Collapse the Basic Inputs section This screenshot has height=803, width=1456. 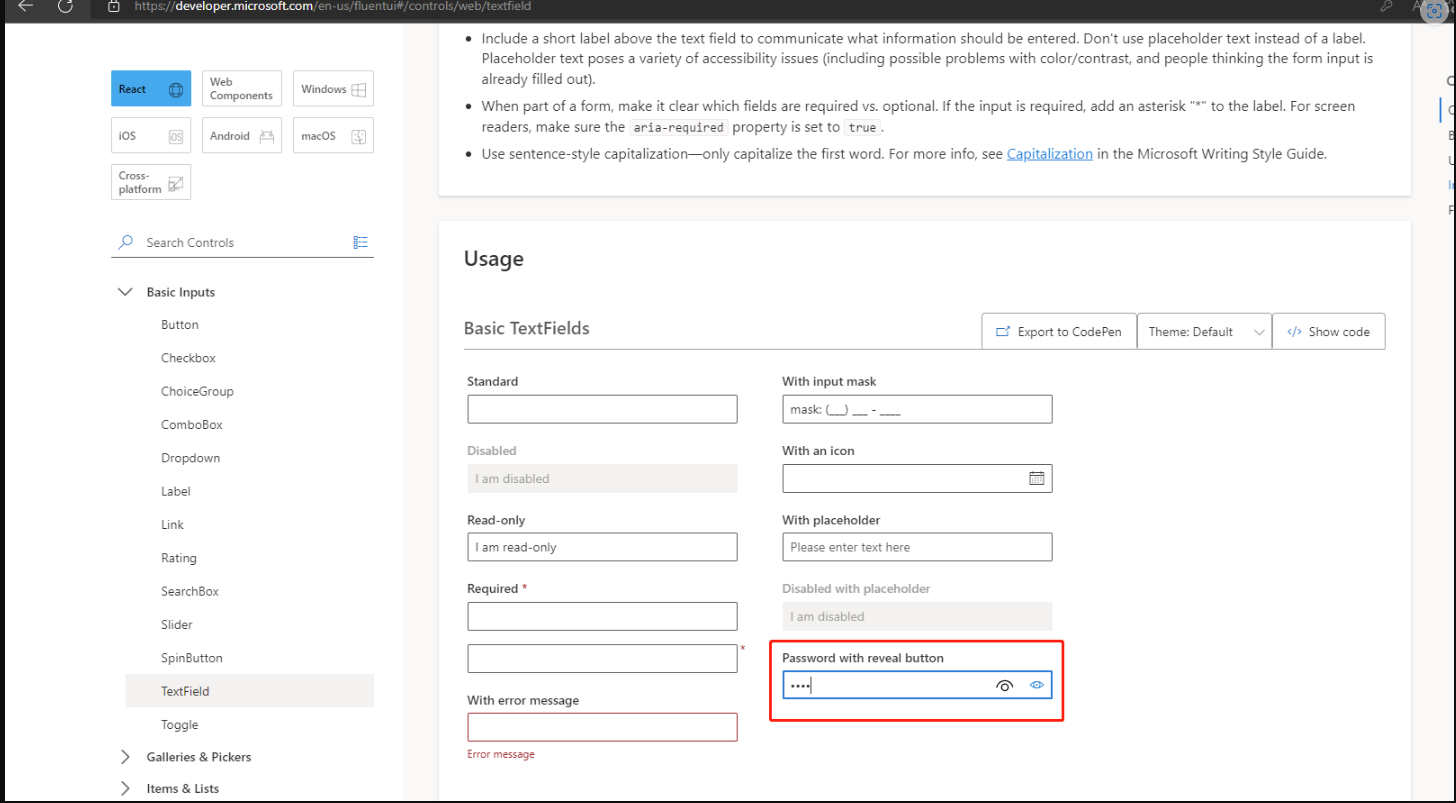(x=125, y=291)
